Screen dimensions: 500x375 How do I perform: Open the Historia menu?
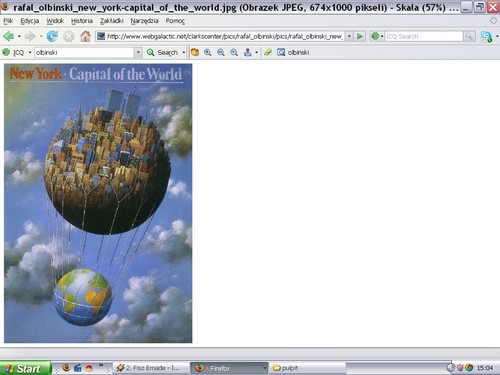coord(82,21)
